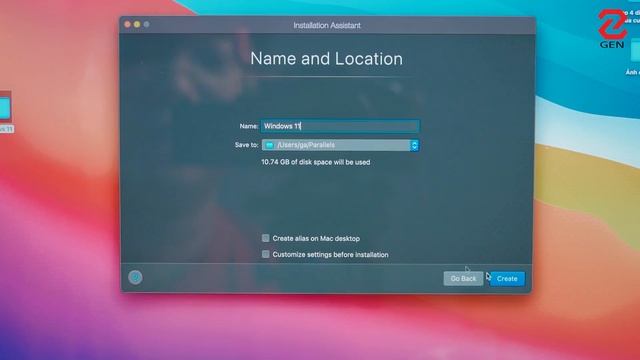Click the Name and Location heading
640x360 pixels.
[x=327, y=59]
